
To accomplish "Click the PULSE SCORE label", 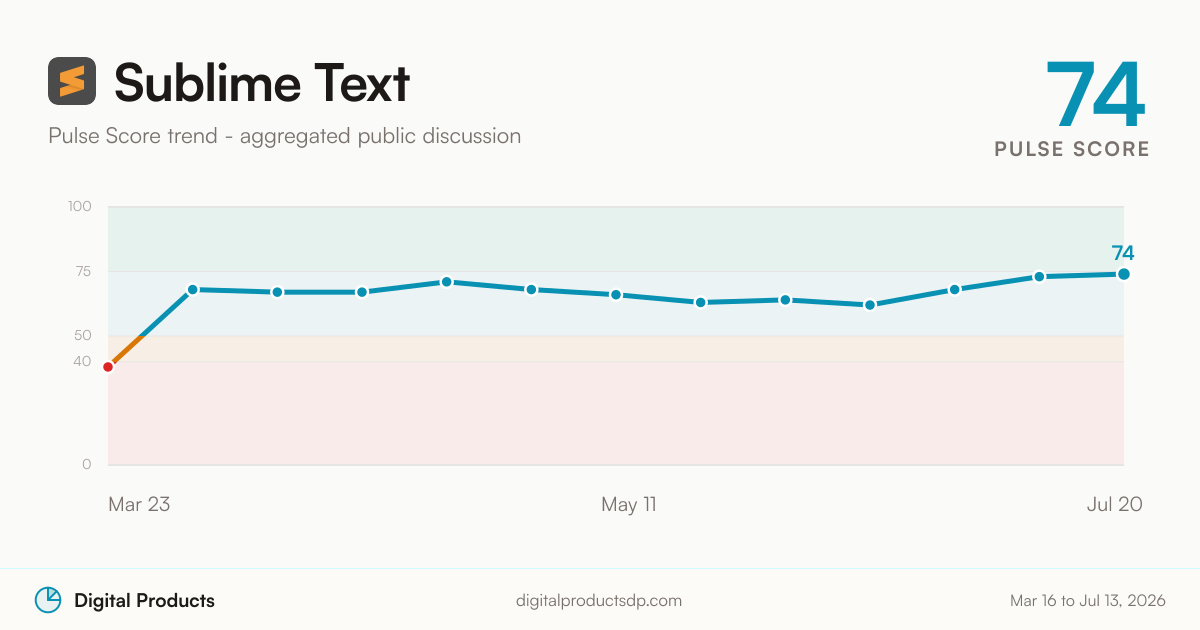I will coord(1072,149).
